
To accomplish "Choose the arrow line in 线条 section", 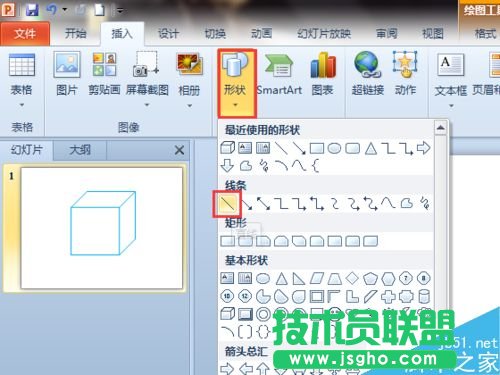I will (246, 203).
